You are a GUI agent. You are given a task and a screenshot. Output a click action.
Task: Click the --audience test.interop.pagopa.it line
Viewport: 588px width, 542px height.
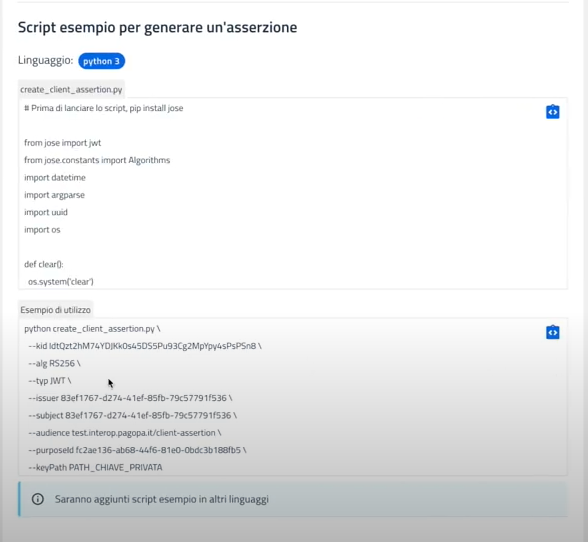point(125,433)
